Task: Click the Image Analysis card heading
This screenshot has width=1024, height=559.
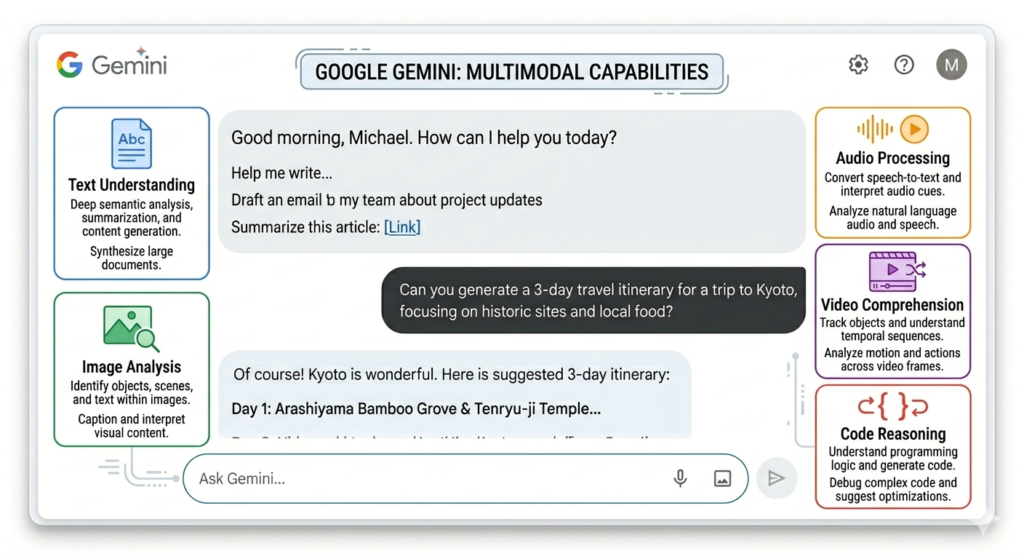Action: (131, 367)
